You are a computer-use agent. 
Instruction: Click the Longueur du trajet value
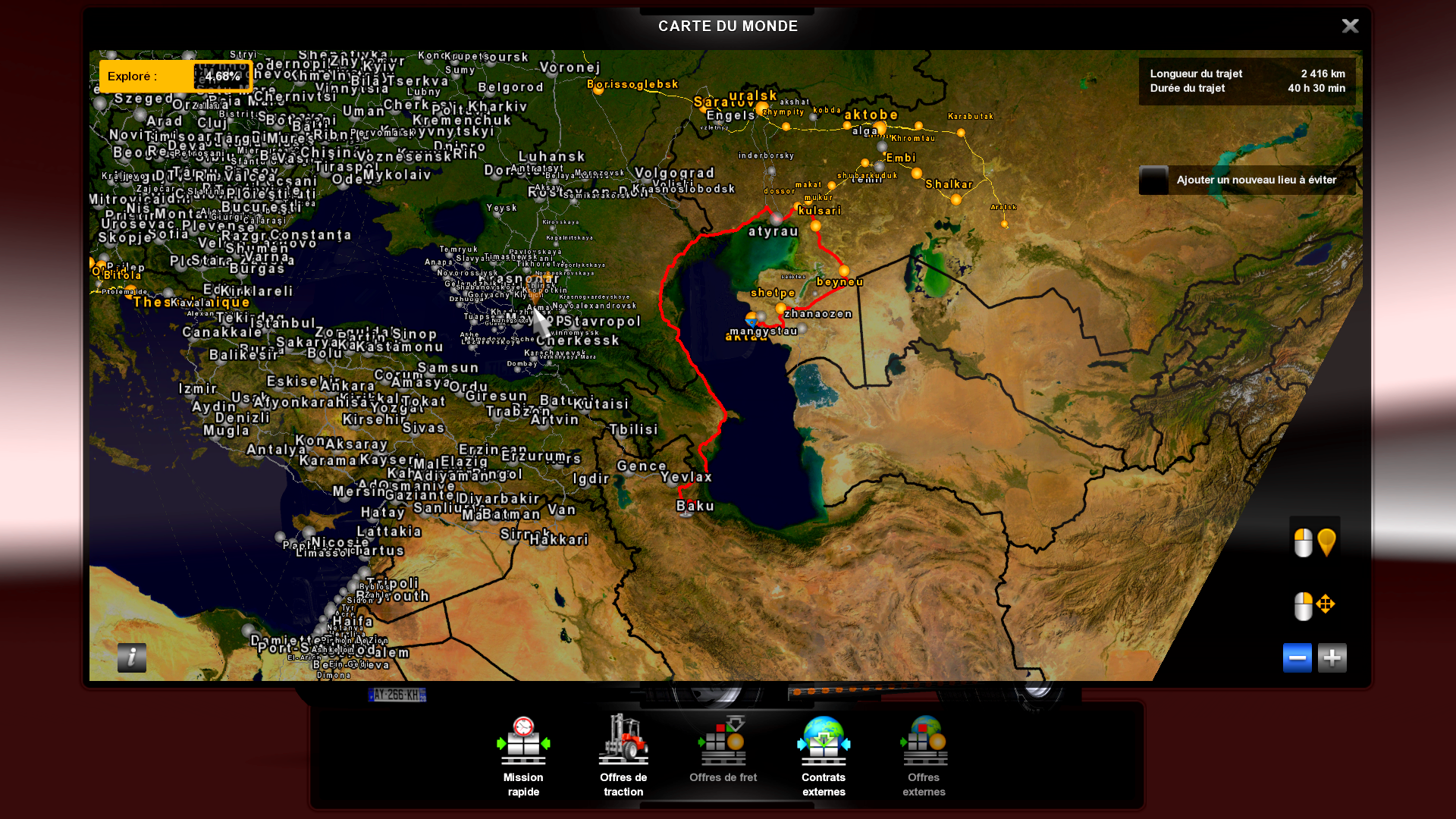coord(1323,74)
